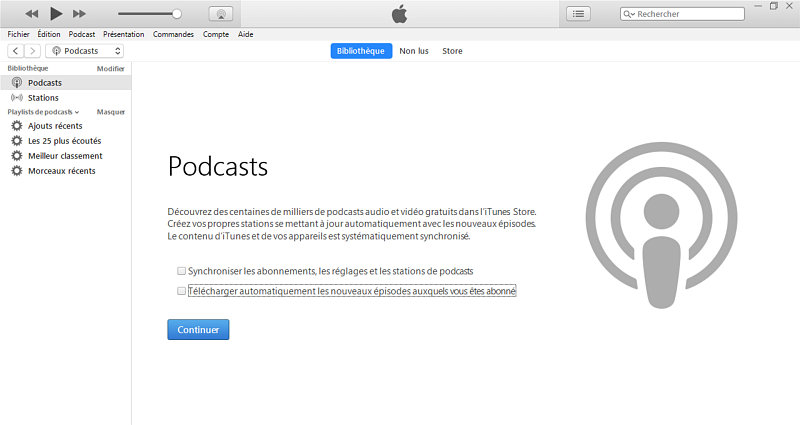Click the podcast icon in the media dropdown
The height and width of the screenshot is (425, 800).
[x=57, y=51]
